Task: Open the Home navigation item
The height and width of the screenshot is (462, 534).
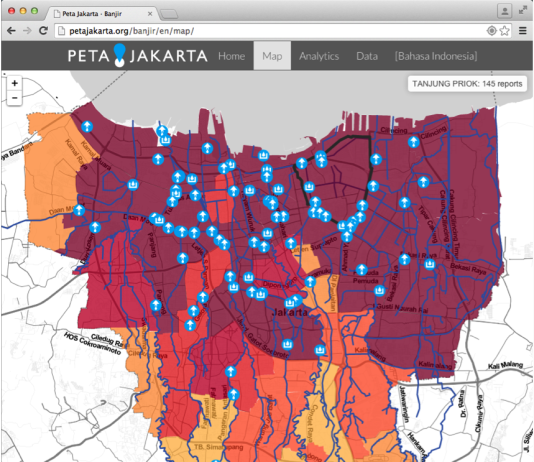Action: pos(232,56)
